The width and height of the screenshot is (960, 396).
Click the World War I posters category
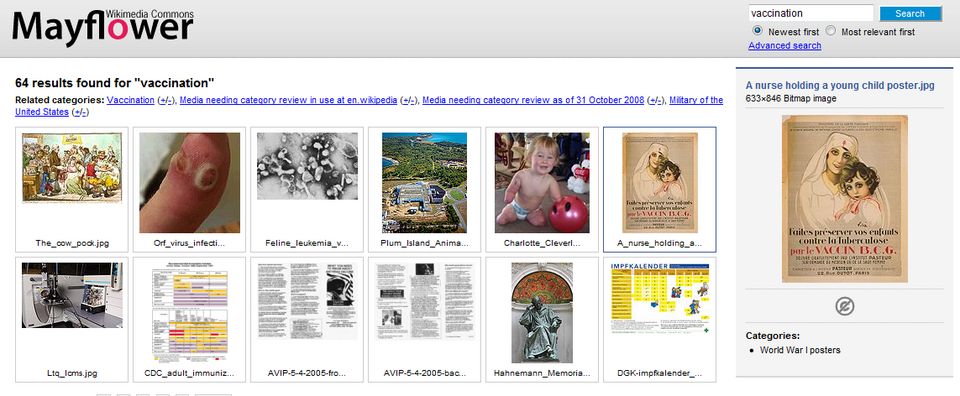tap(800, 350)
